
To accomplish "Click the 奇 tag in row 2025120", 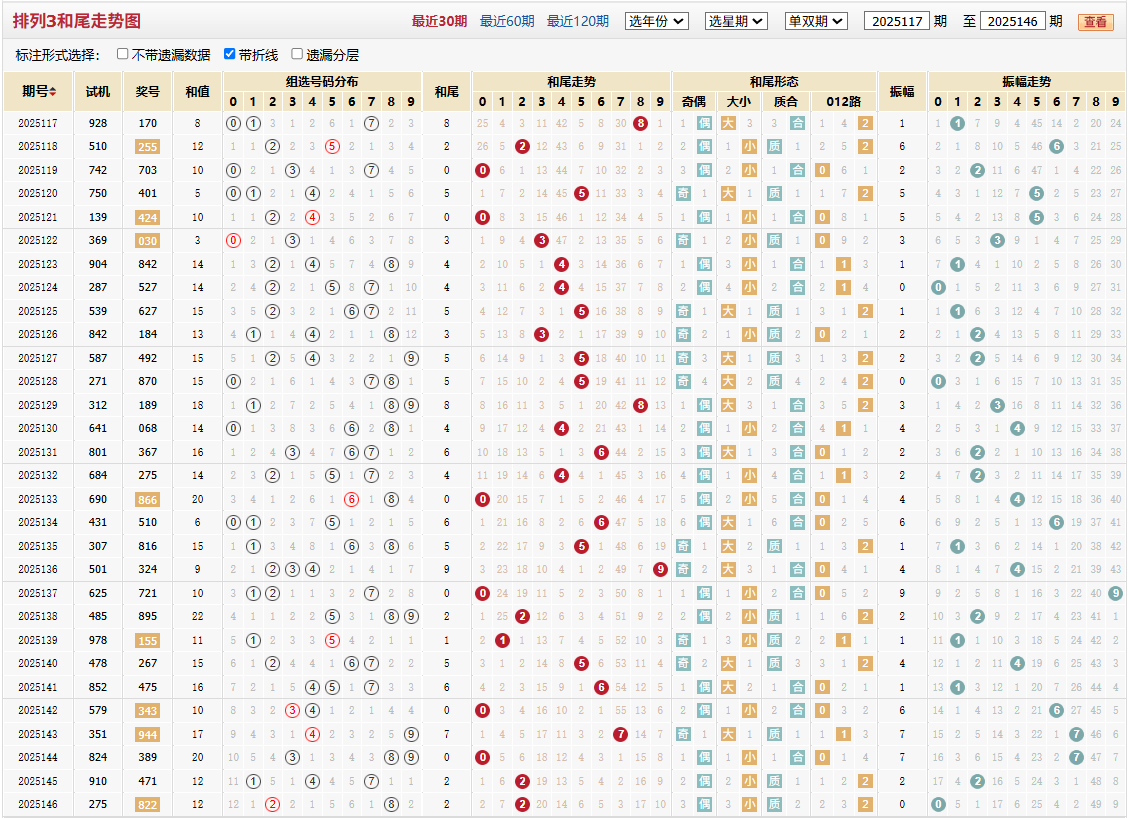I will click(683, 194).
